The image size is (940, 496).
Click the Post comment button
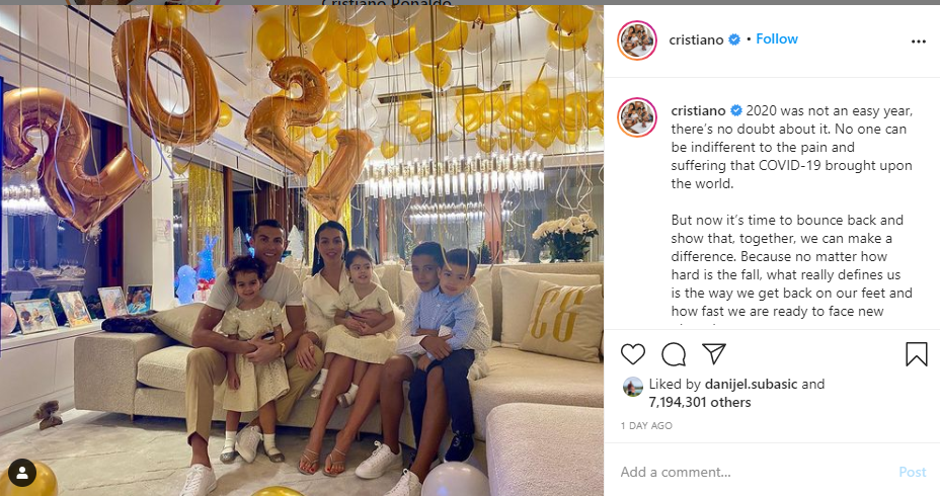(x=912, y=472)
